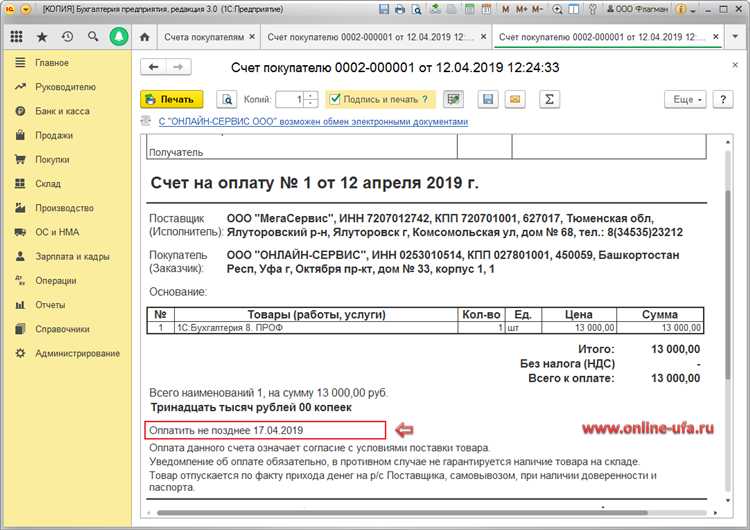Close the middle Счет покупателю tab

click(x=484, y=37)
